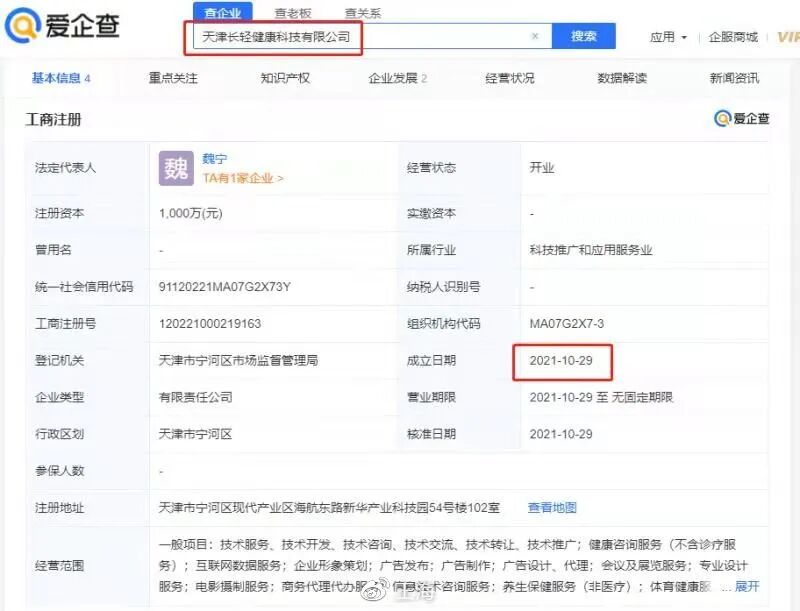Click the company type 有限责任公司

click(195, 397)
